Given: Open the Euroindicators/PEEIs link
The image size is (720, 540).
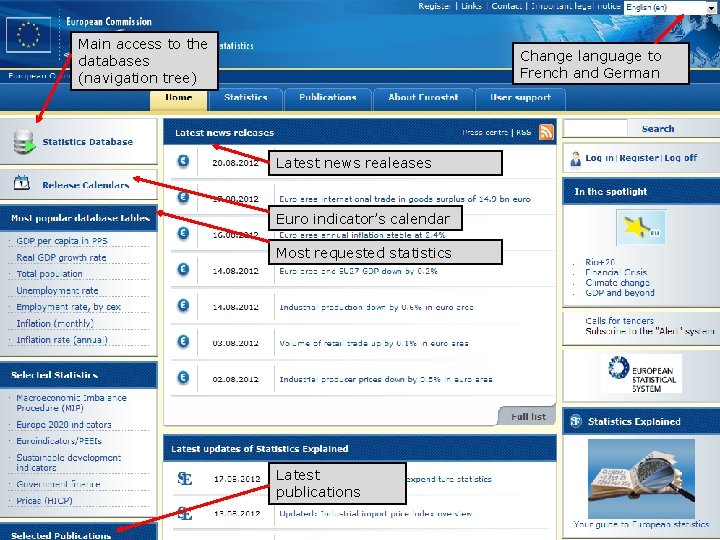Looking at the screenshot, I should tap(59, 441).
